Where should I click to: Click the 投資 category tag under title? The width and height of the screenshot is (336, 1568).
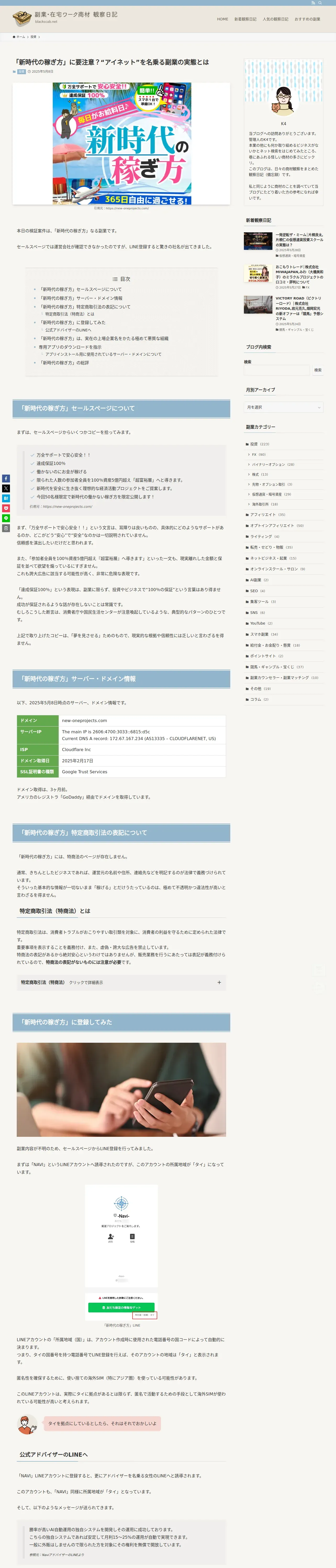coord(21,72)
